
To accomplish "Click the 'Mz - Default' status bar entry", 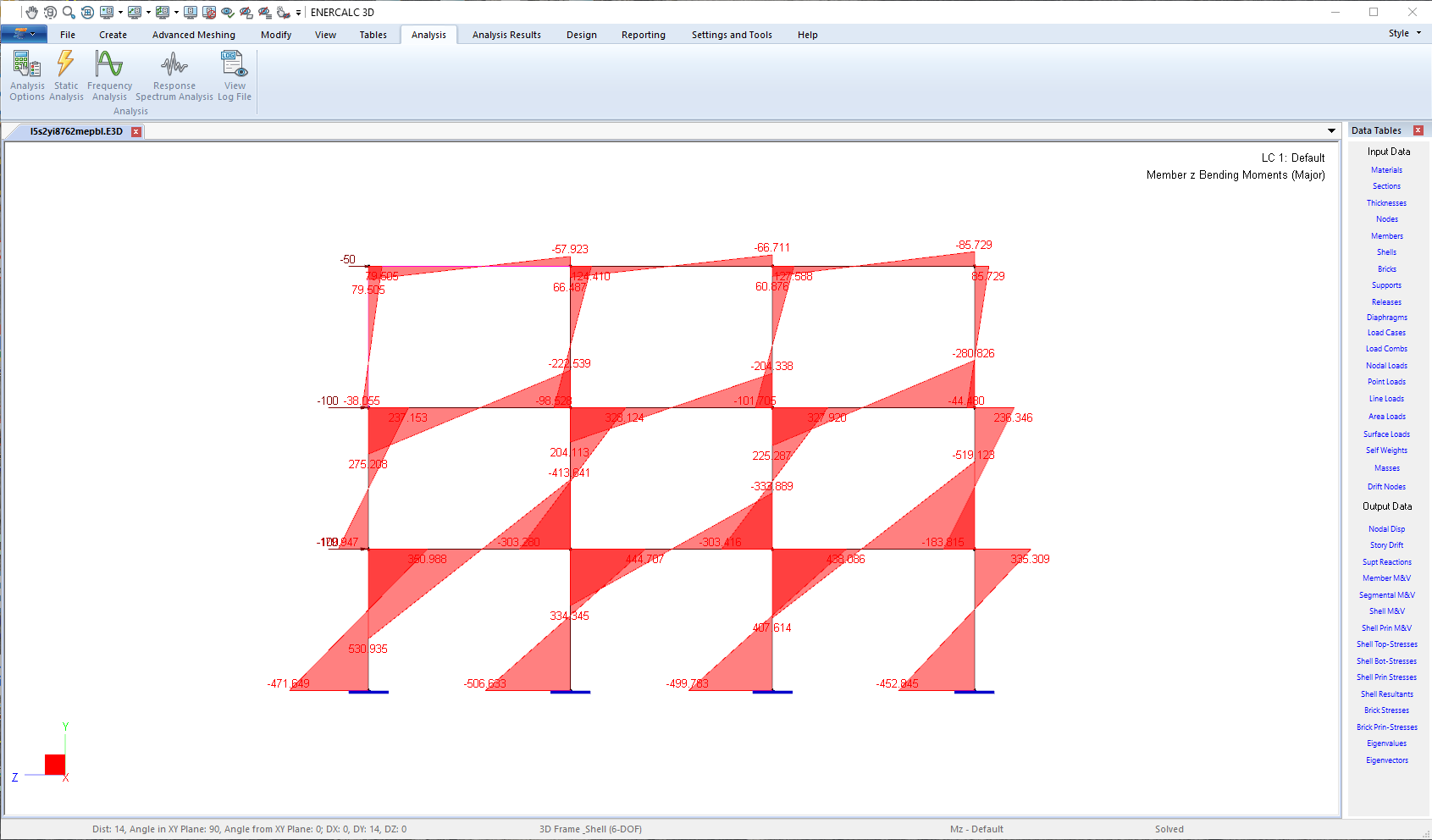I will [976, 829].
